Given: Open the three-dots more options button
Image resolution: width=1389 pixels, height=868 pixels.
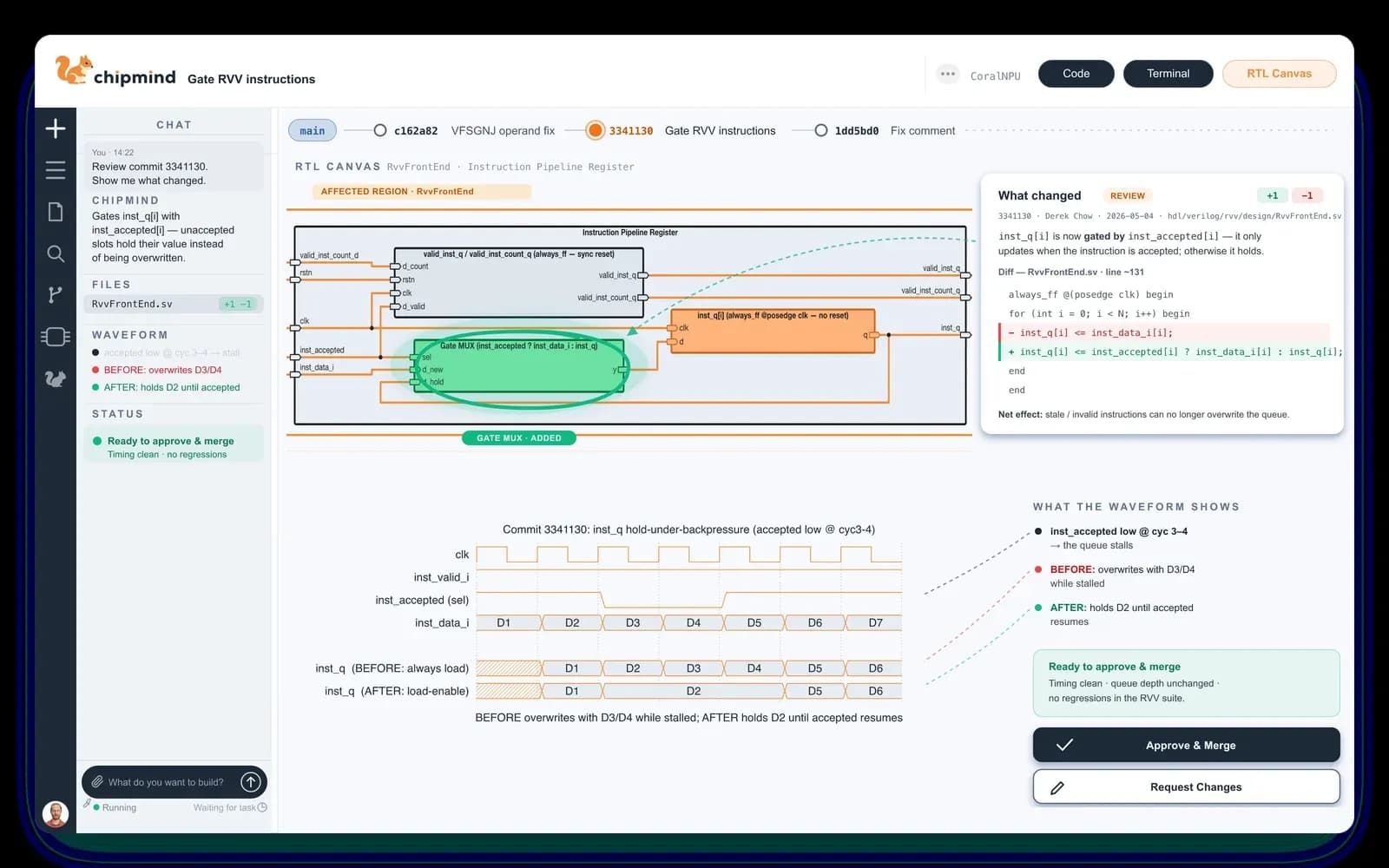Looking at the screenshot, I should coord(948,74).
